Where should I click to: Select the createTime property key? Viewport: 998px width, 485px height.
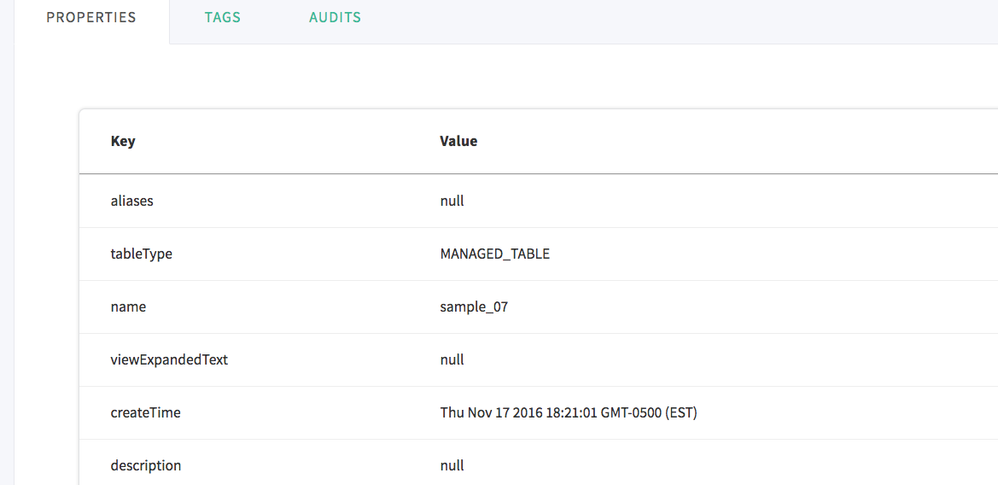(145, 412)
